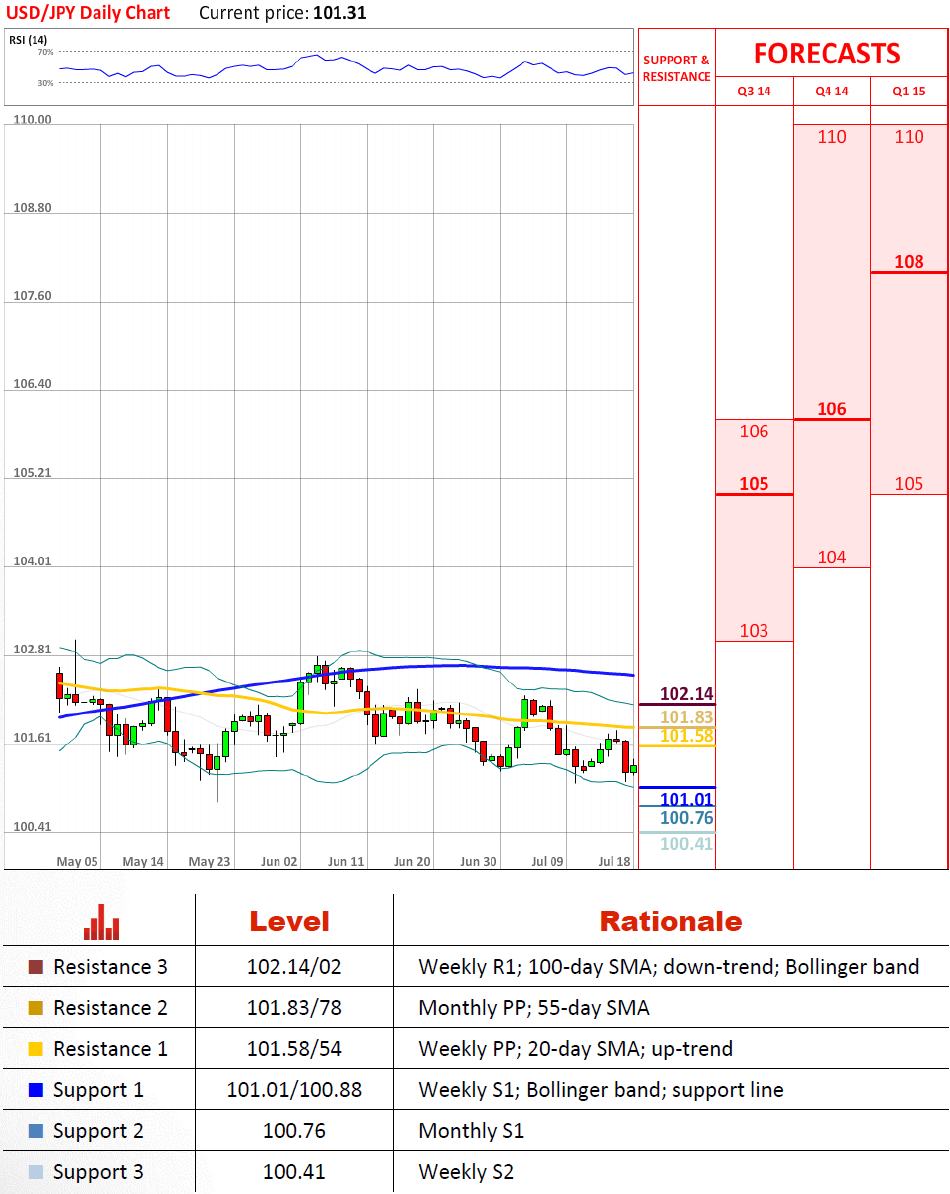The height and width of the screenshot is (1194, 950).
Task: Select the bold 105 forecast in Q3 14
Action: coord(754,484)
